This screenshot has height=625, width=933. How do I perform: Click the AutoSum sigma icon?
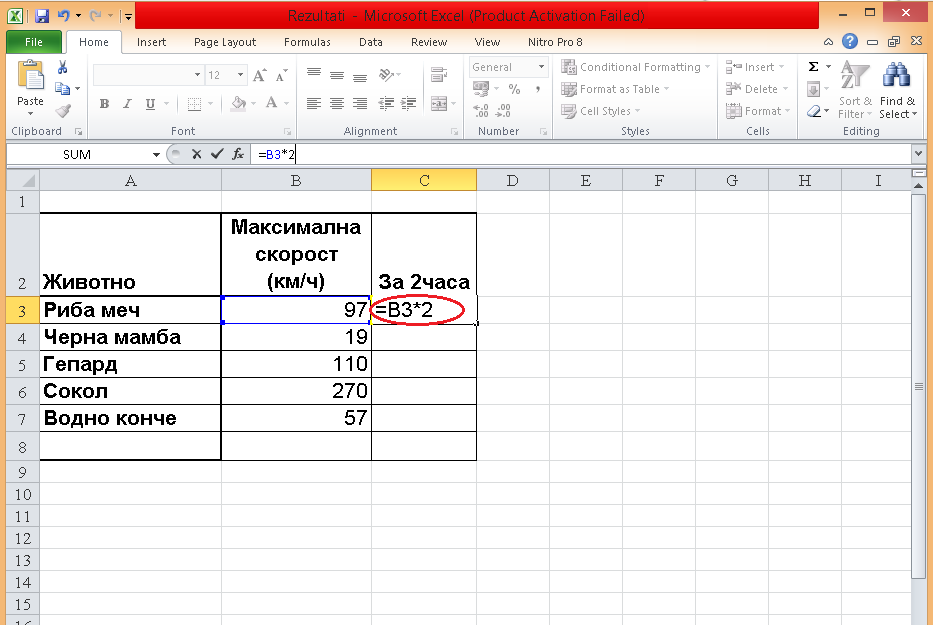pyautogui.click(x=813, y=67)
